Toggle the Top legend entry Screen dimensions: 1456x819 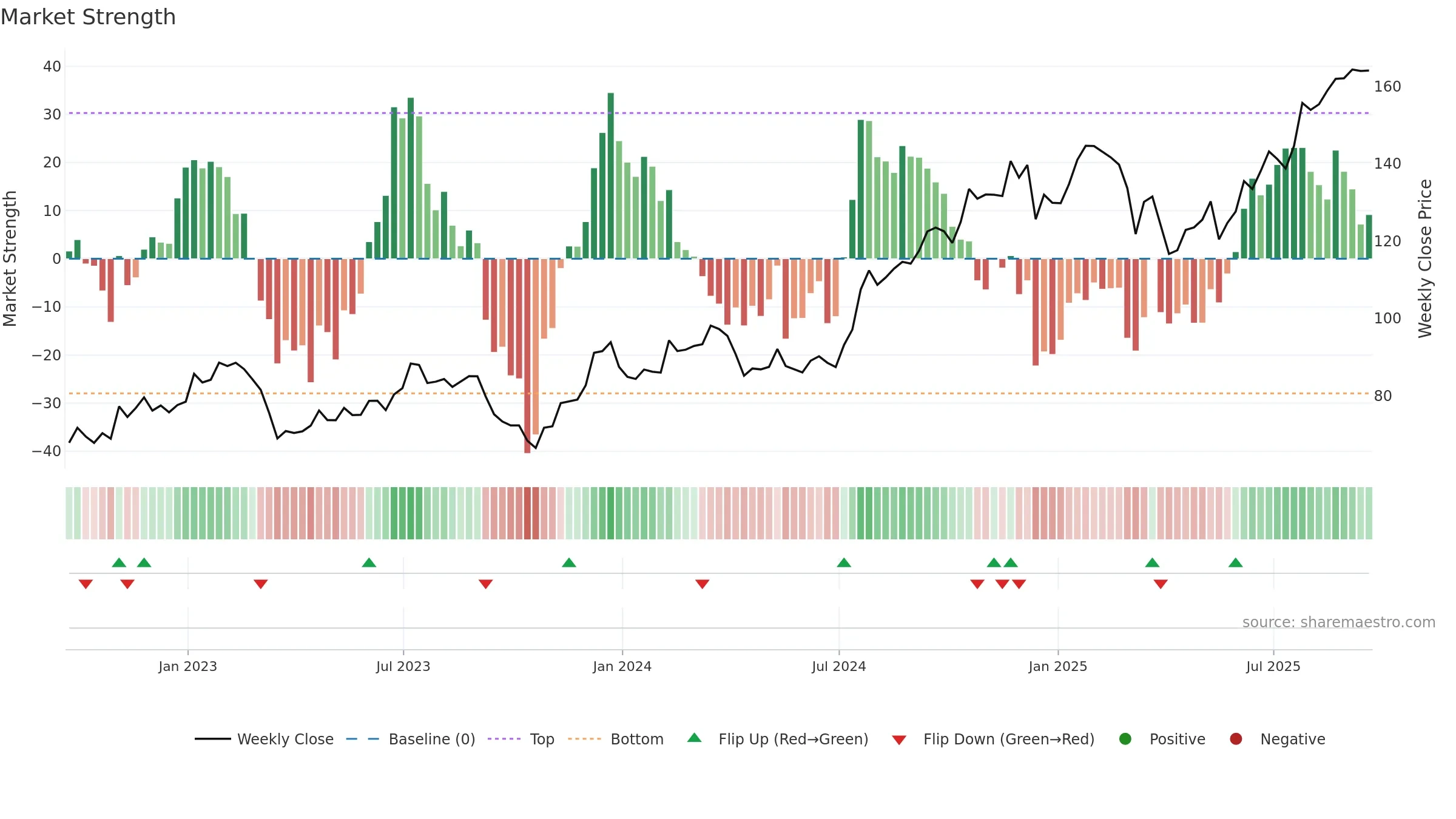click(x=521, y=739)
